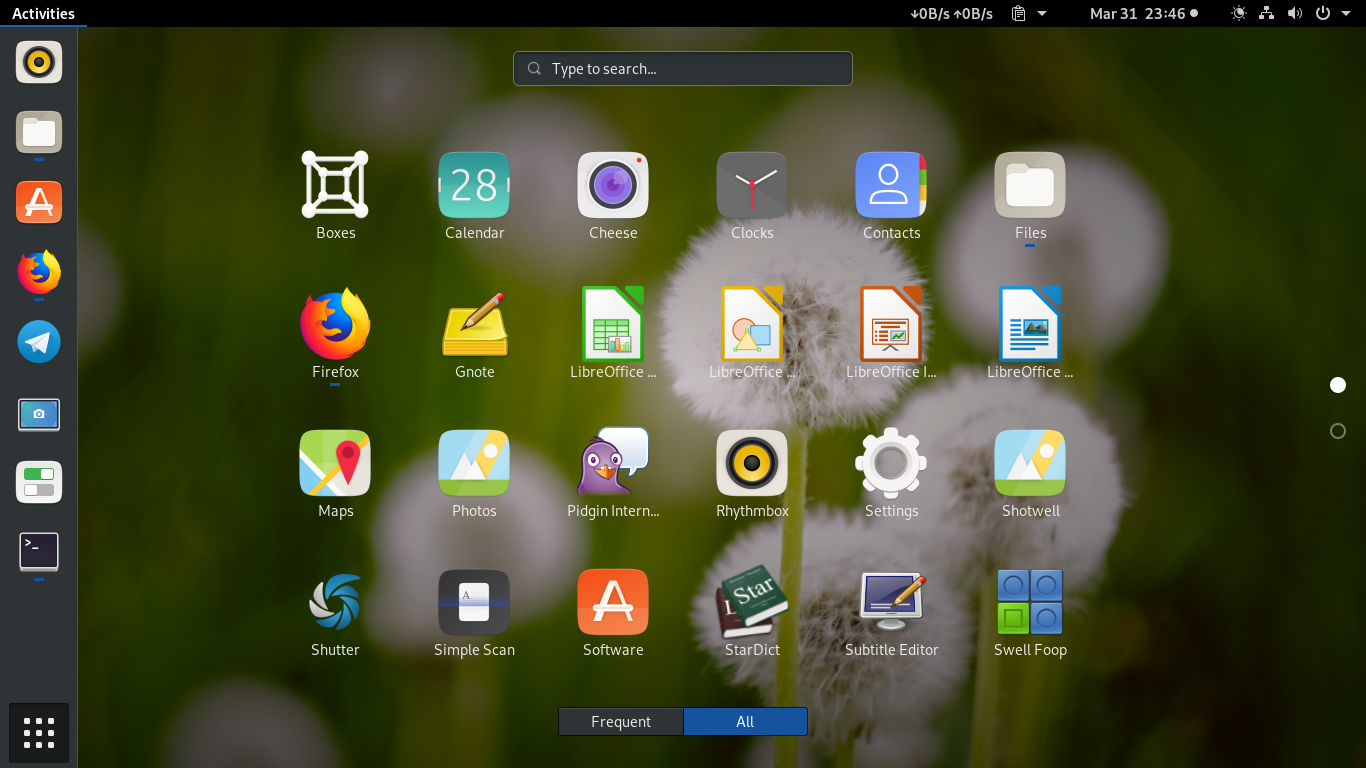Launch LibreOffice Impress presentation icon
Image resolution: width=1366 pixels, height=768 pixels.
(x=891, y=324)
